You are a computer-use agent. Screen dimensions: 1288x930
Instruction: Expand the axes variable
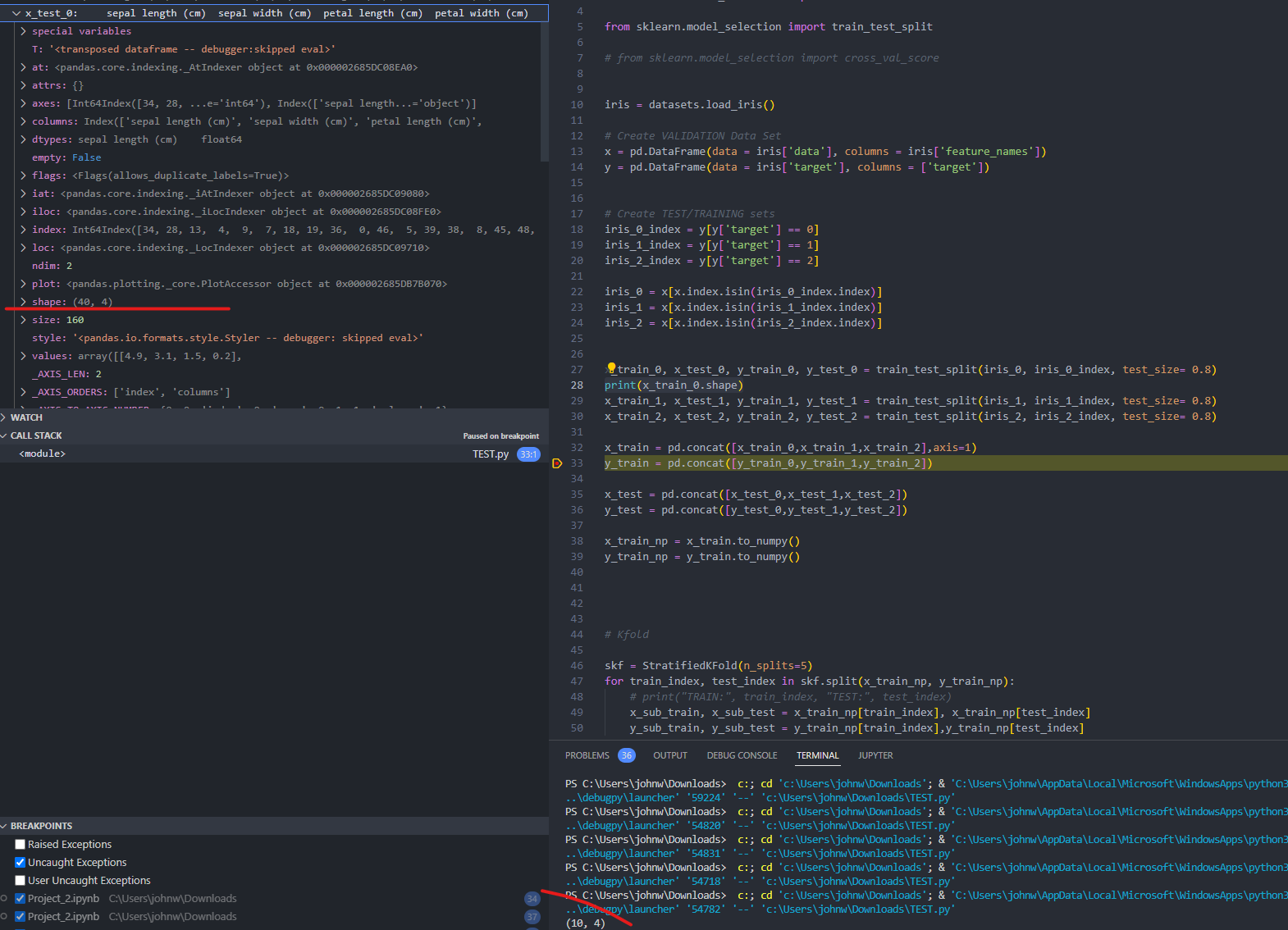point(23,103)
